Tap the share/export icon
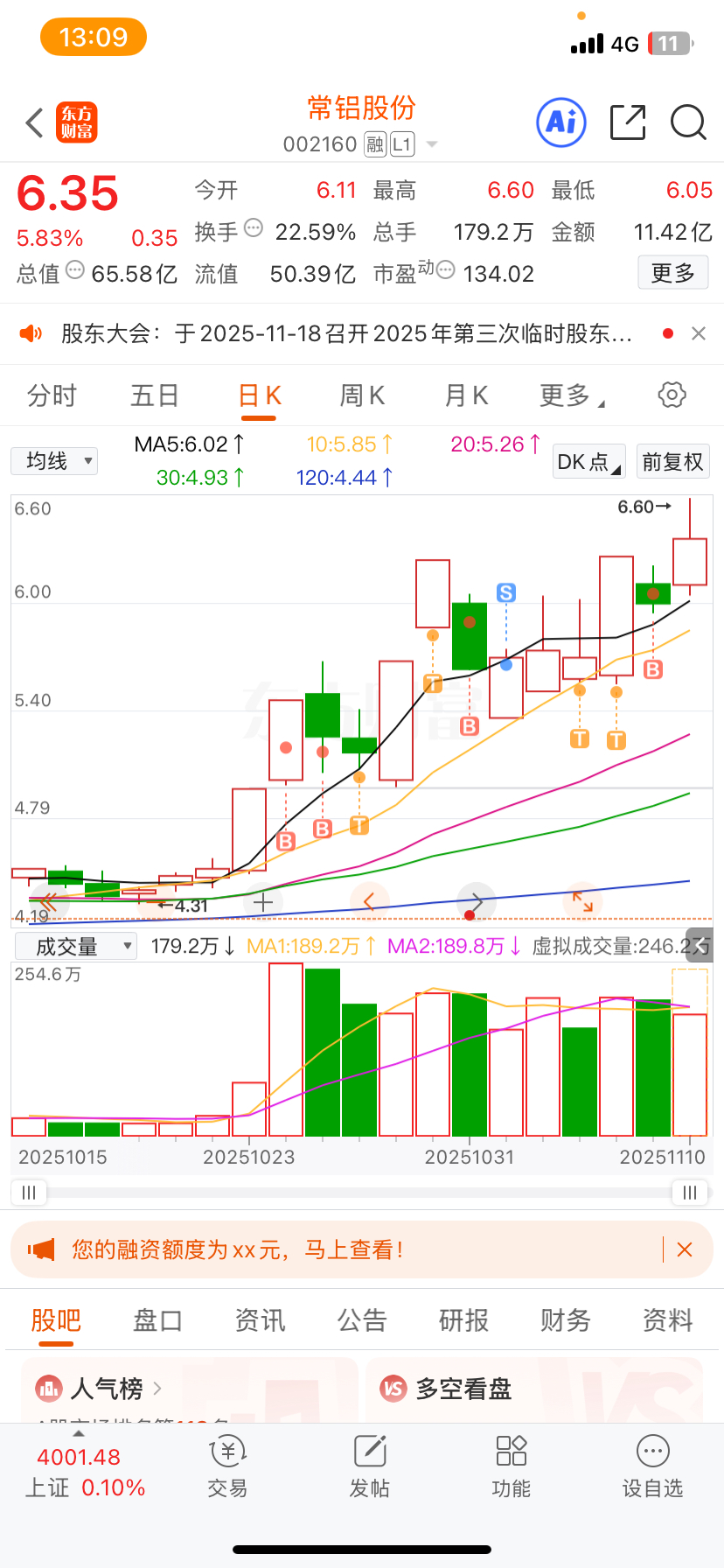Screen dimensions: 724x1568 tap(628, 122)
